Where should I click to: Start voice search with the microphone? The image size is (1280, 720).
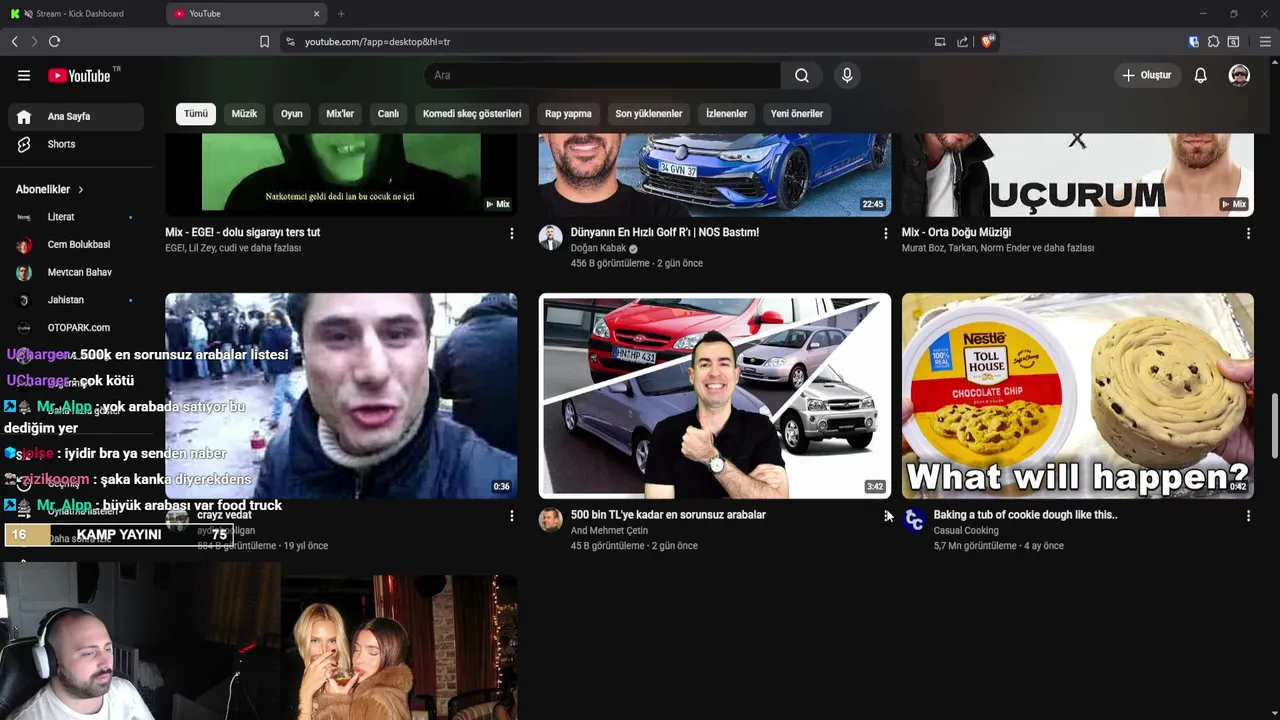[847, 75]
